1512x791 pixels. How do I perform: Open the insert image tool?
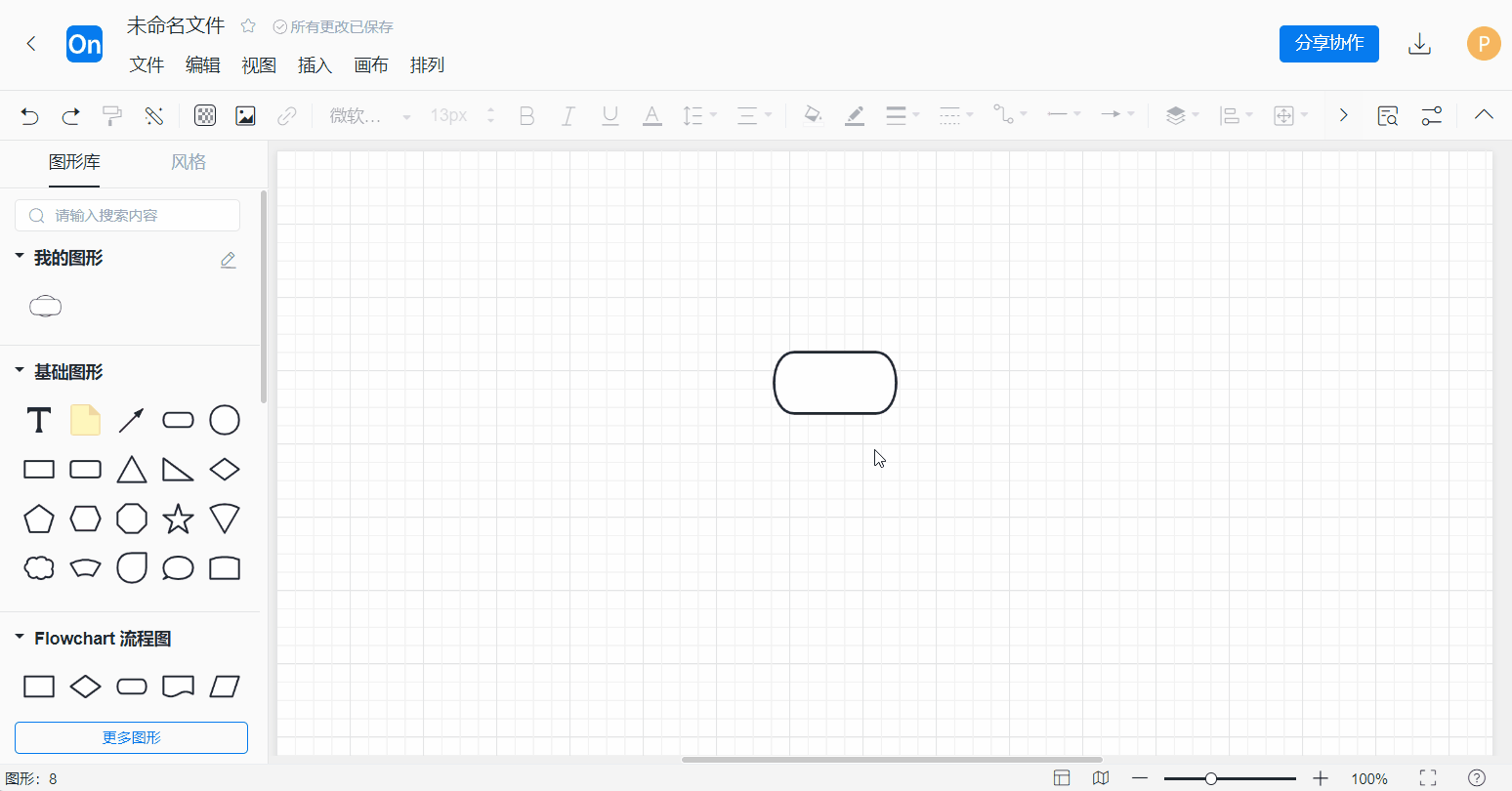[245, 116]
